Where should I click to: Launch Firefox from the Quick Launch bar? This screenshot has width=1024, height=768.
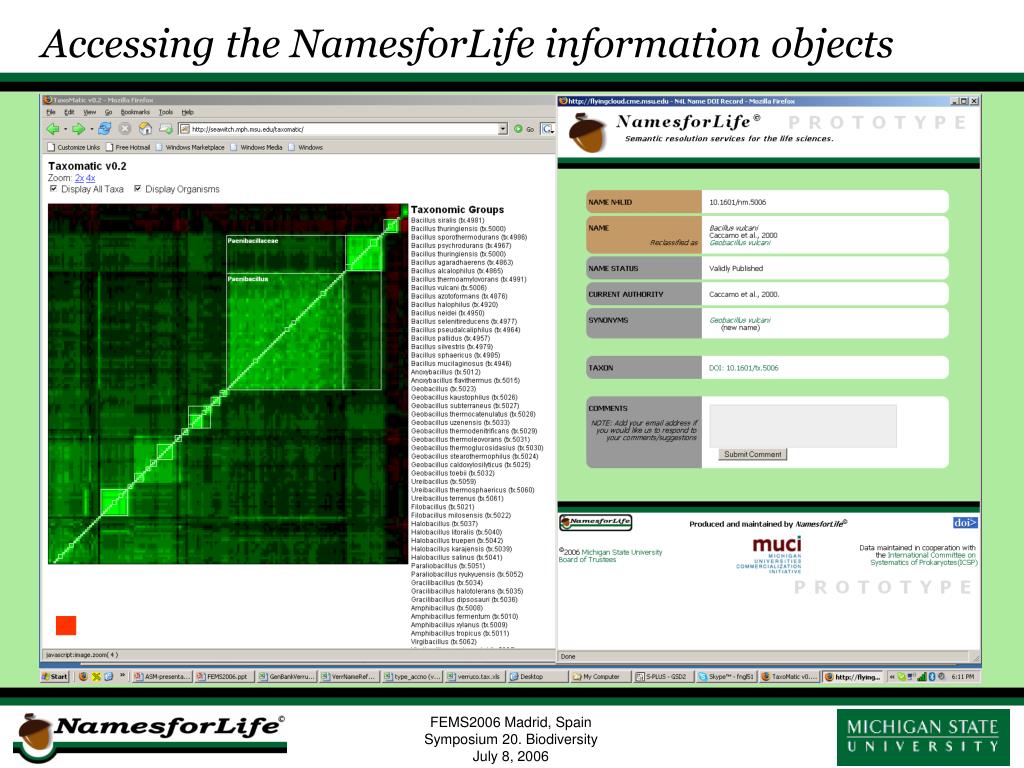pos(83,677)
